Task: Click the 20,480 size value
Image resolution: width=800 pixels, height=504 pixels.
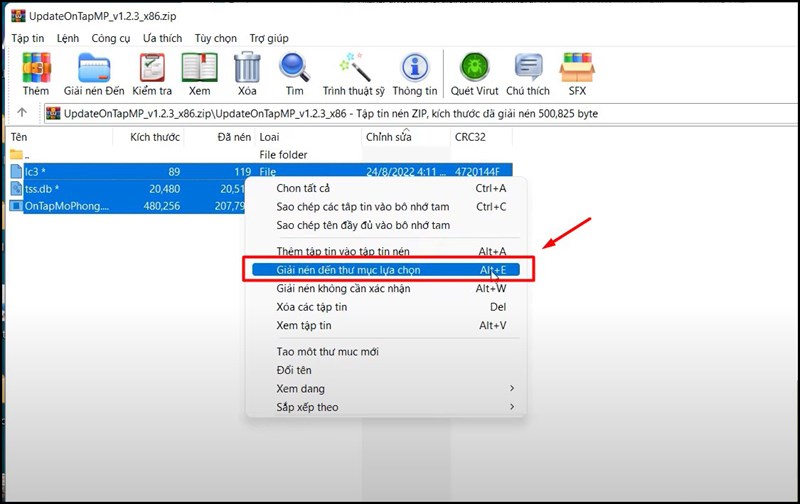Action: pos(165,189)
